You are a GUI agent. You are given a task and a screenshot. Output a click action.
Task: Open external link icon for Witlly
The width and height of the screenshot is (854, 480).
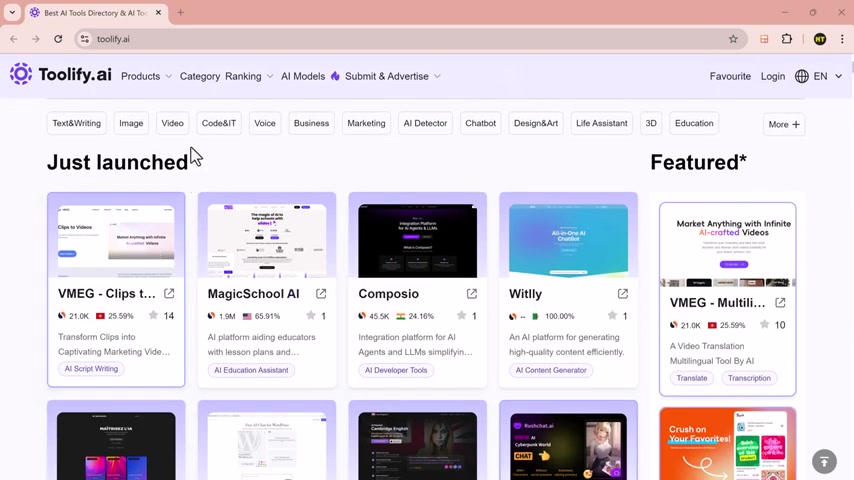623,294
